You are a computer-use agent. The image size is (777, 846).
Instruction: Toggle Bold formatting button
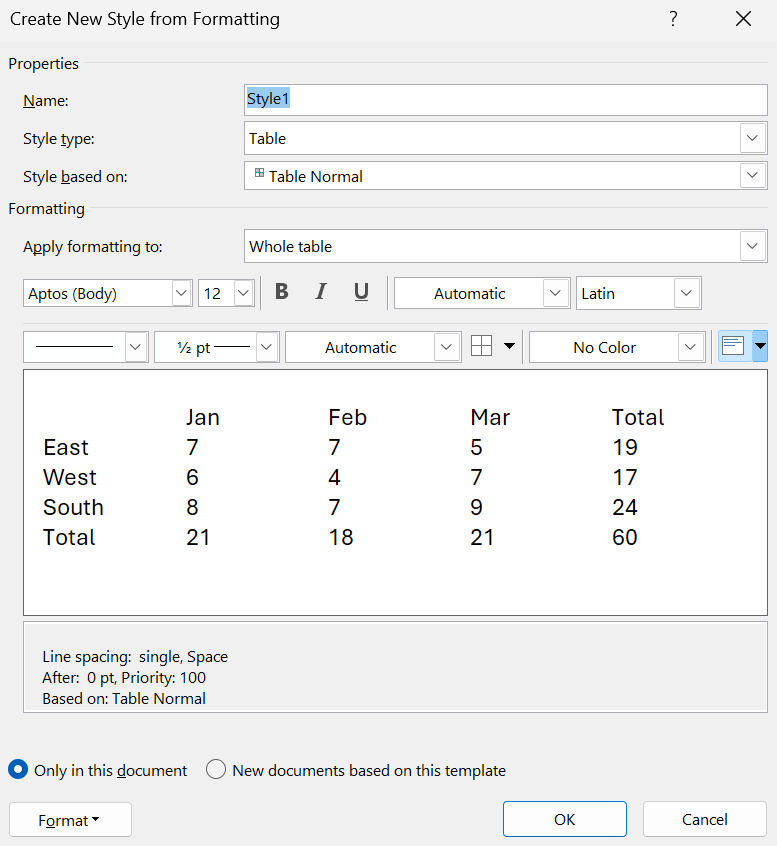pyautogui.click(x=282, y=292)
